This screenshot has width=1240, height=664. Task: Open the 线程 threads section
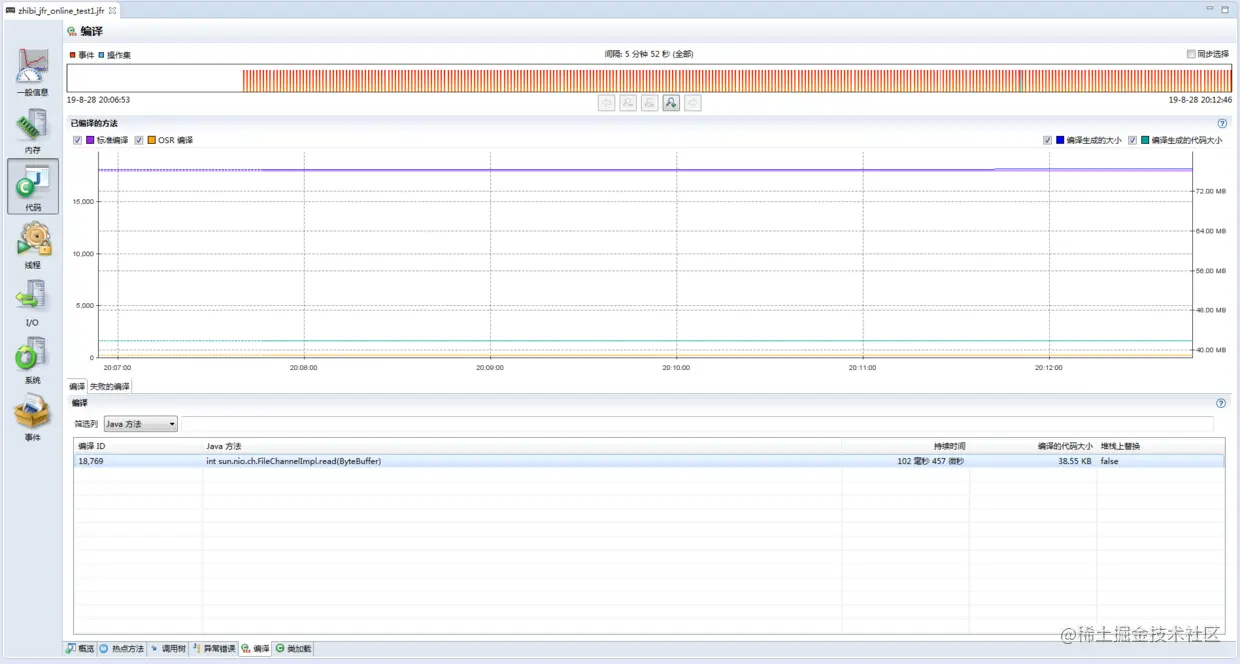tap(32, 244)
